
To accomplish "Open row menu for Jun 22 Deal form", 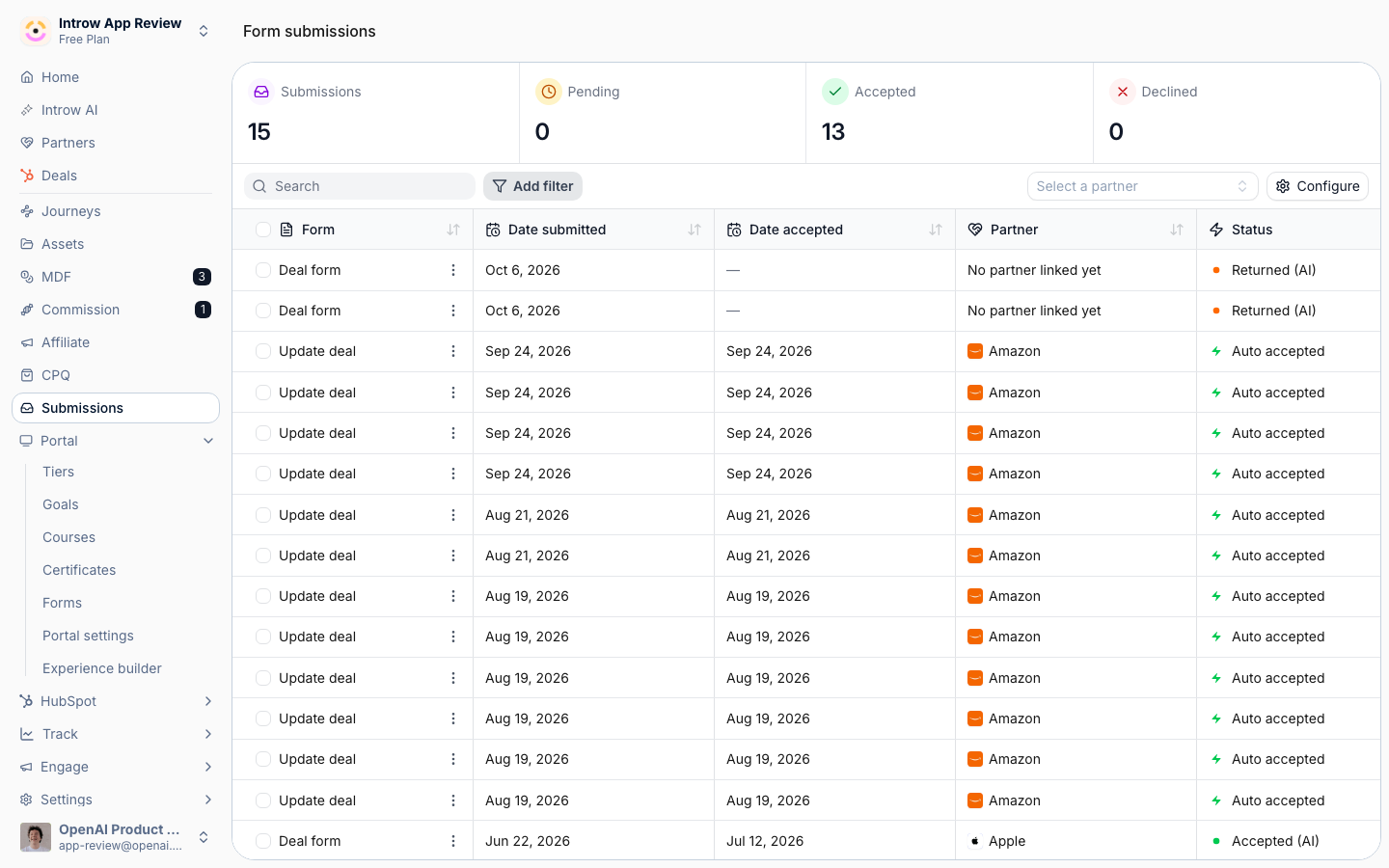I will (x=453, y=841).
